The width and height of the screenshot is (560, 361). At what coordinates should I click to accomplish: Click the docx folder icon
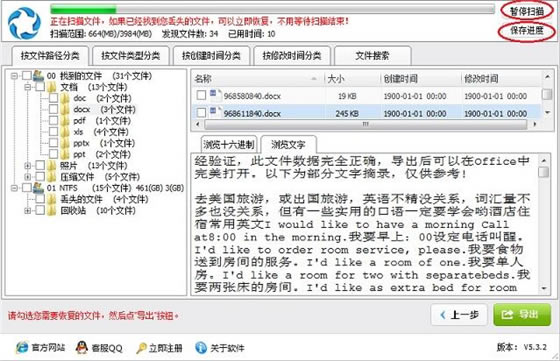(65, 109)
